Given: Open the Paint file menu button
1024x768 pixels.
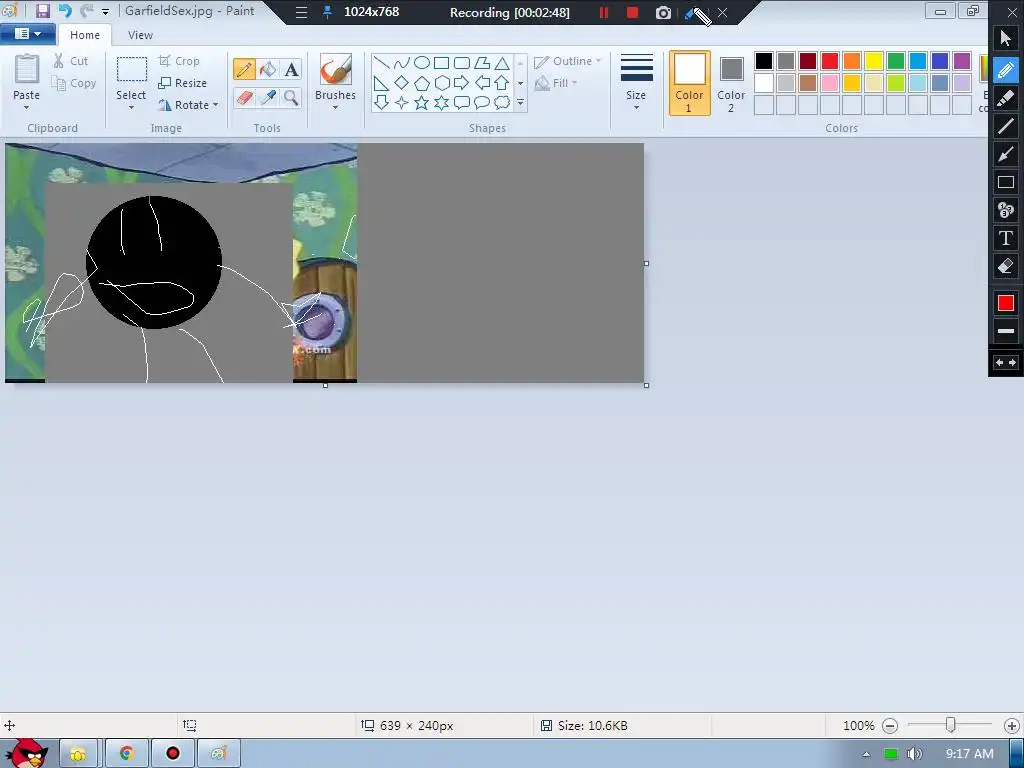Looking at the screenshot, I should tap(27, 33).
